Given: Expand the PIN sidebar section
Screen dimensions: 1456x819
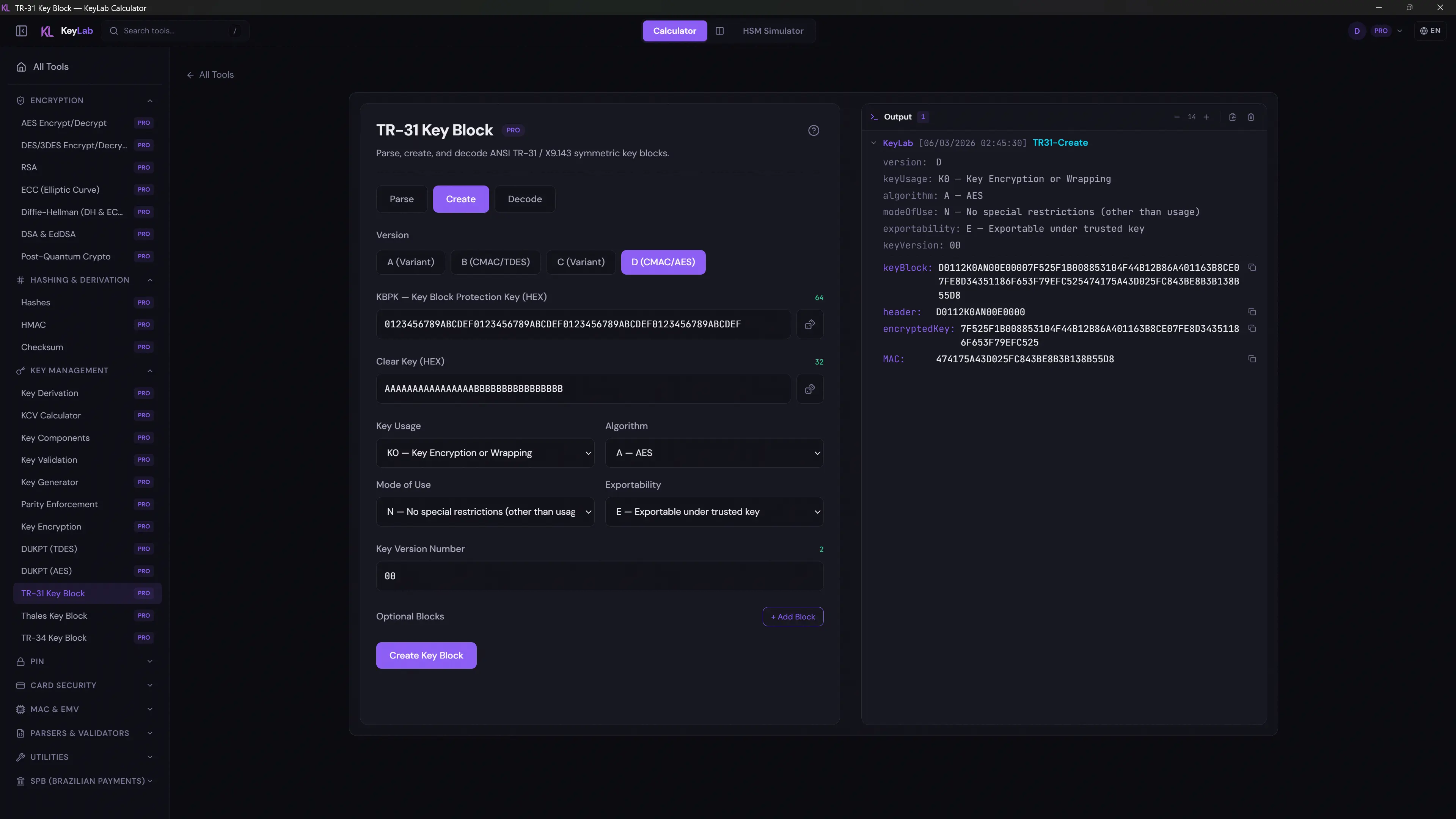Looking at the screenshot, I should (85, 661).
